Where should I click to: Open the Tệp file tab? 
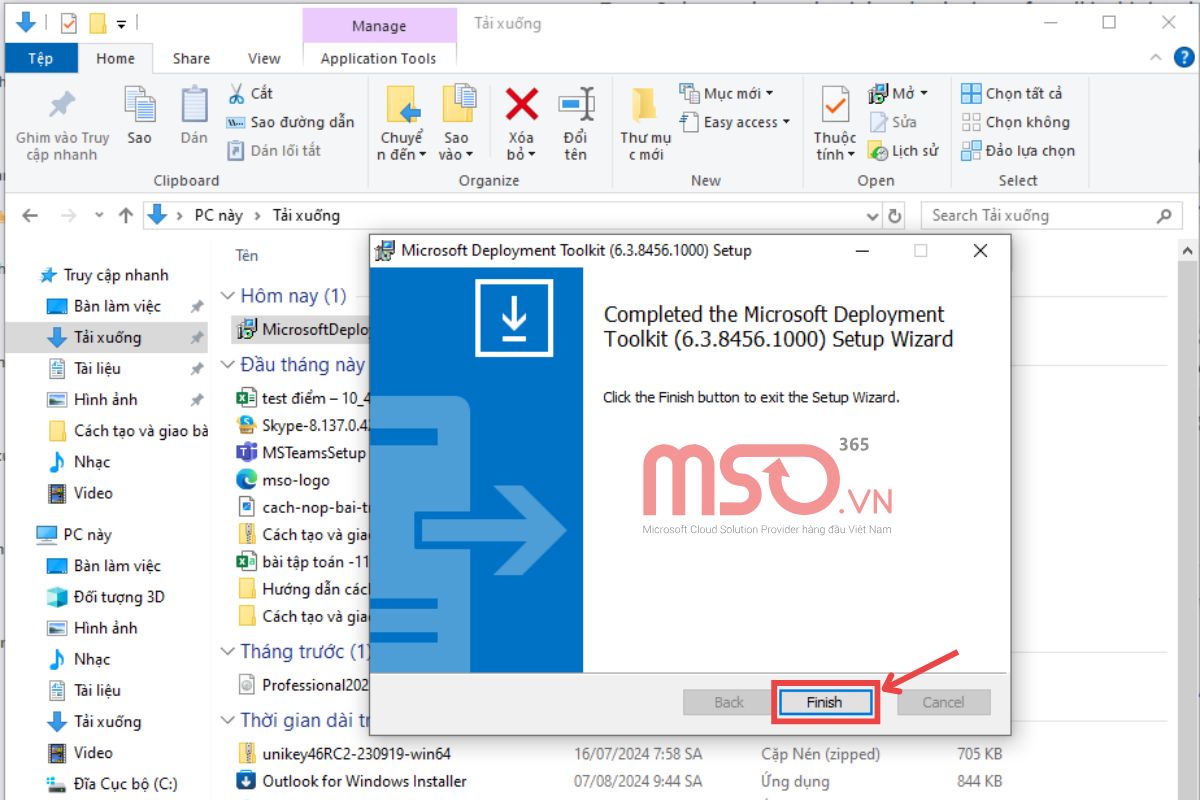tap(41, 58)
